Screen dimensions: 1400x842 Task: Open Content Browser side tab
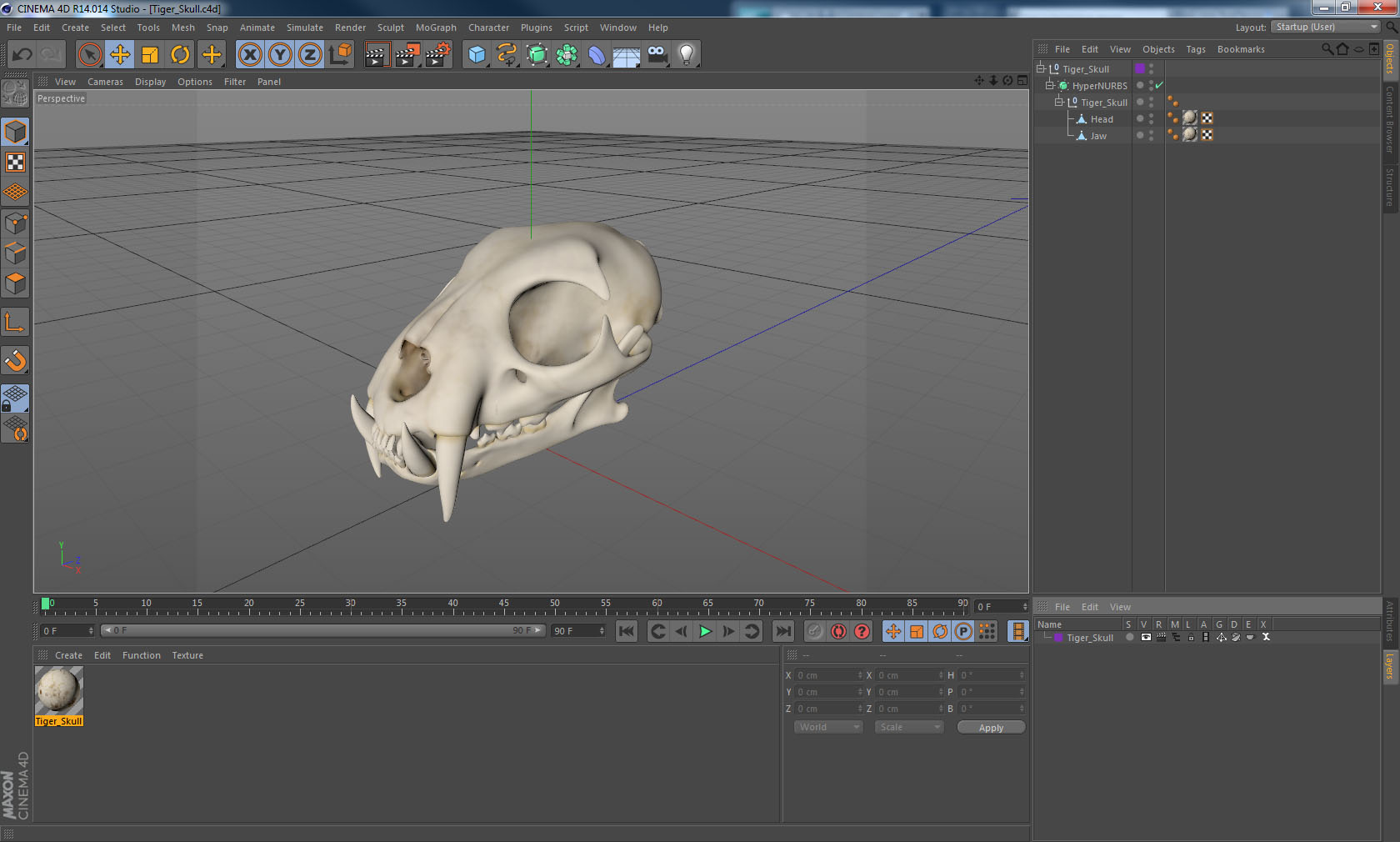(1390, 119)
